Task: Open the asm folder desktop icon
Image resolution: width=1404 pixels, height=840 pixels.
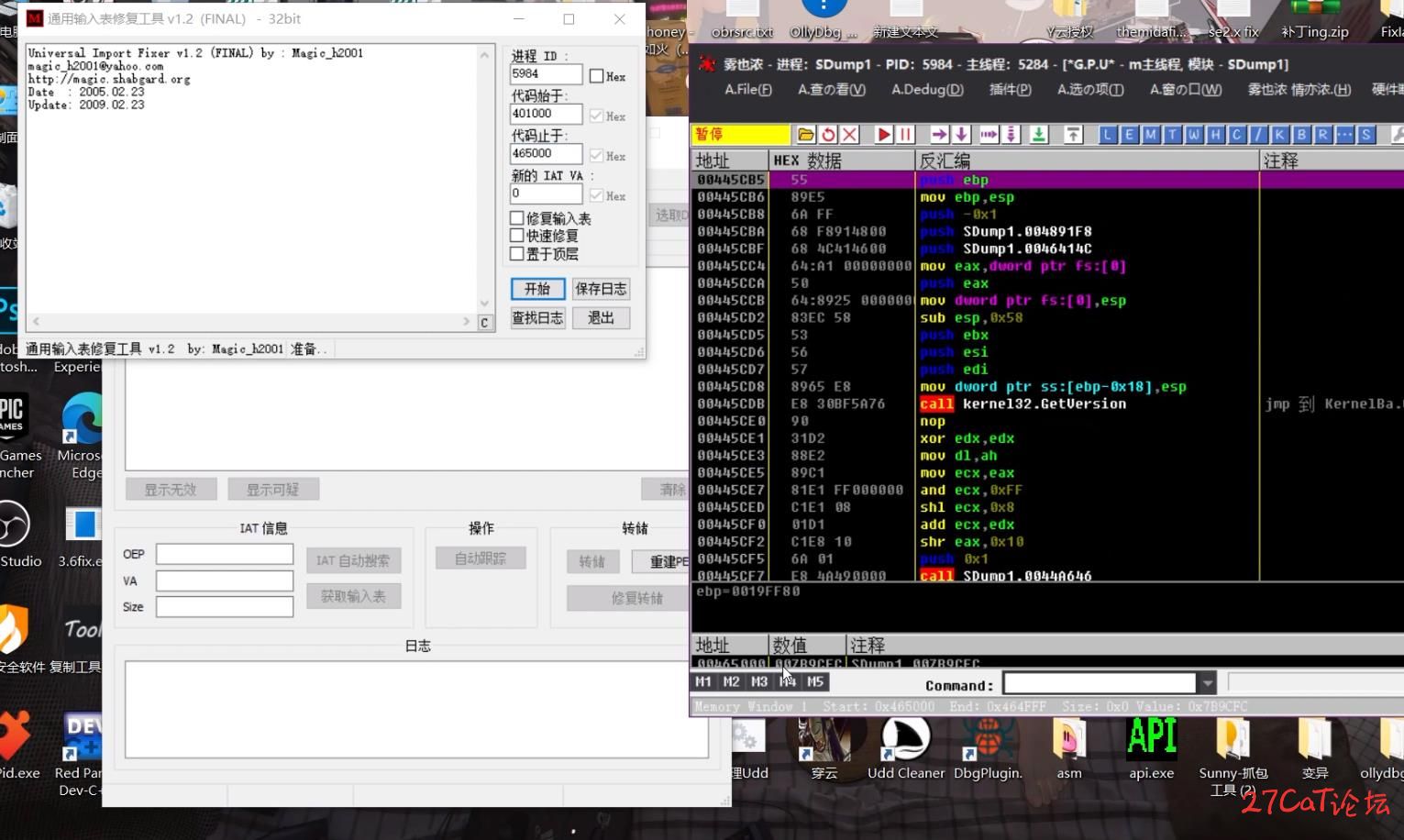Action: click(1069, 750)
